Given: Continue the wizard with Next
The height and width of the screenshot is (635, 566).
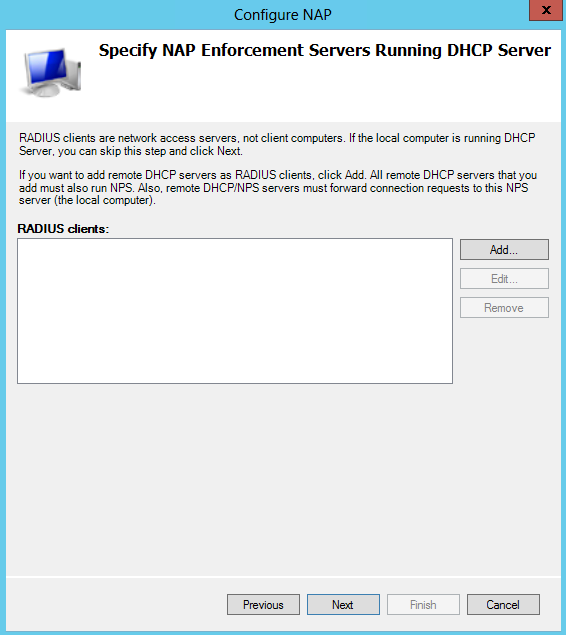Looking at the screenshot, I should (343, 605).
